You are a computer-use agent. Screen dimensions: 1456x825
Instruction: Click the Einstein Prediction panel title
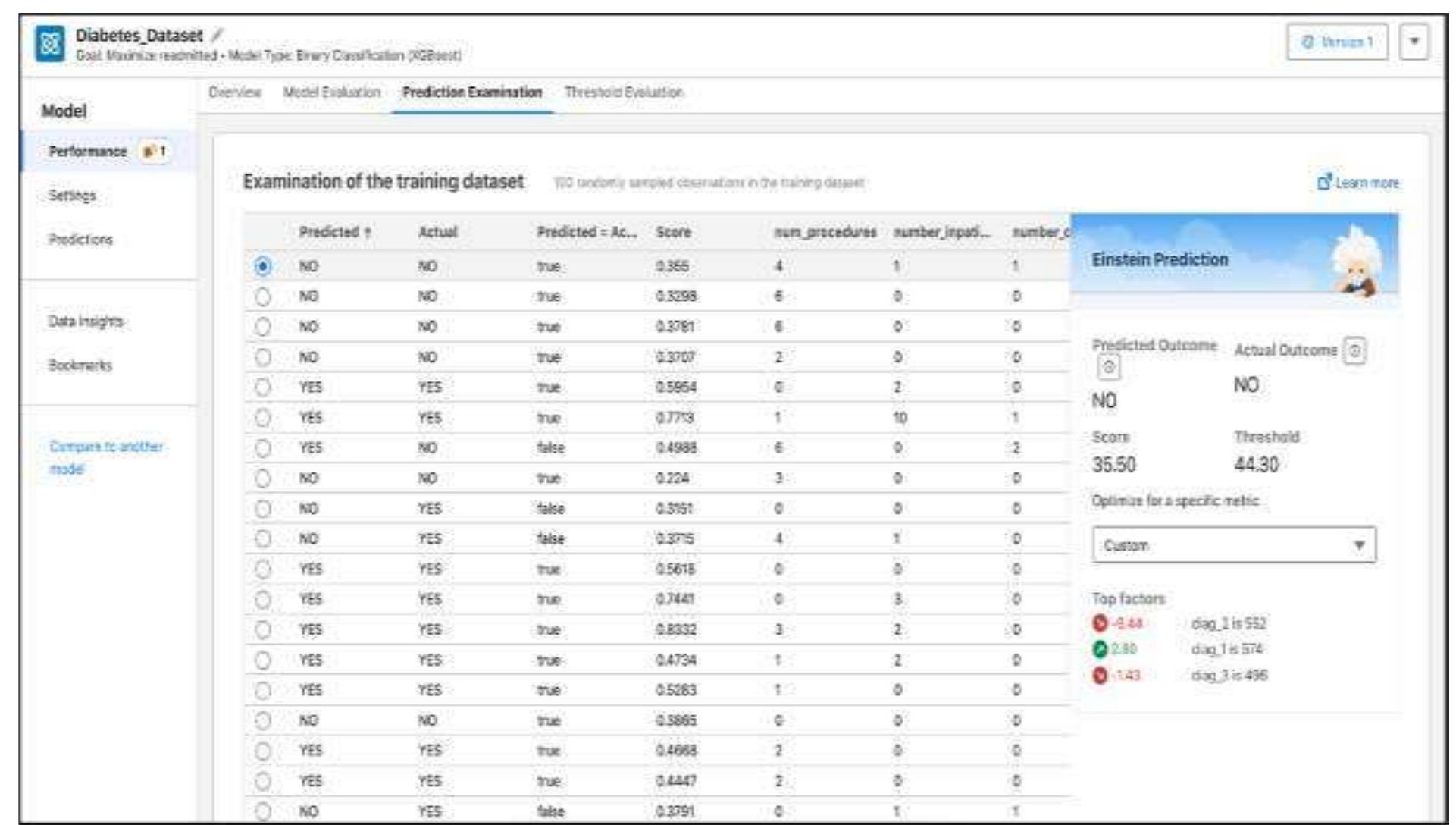1160,259
